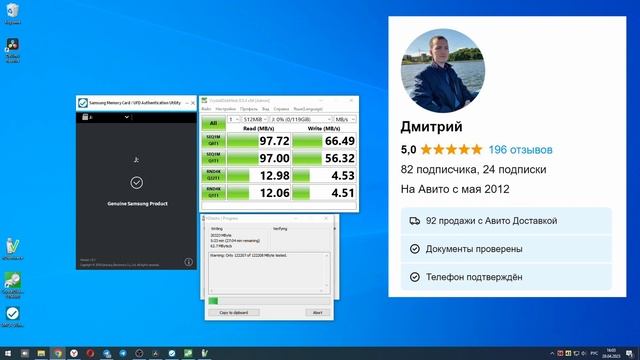Open Yandex Browser from the taskbar
640x360 pixels.
coord(74,353)
